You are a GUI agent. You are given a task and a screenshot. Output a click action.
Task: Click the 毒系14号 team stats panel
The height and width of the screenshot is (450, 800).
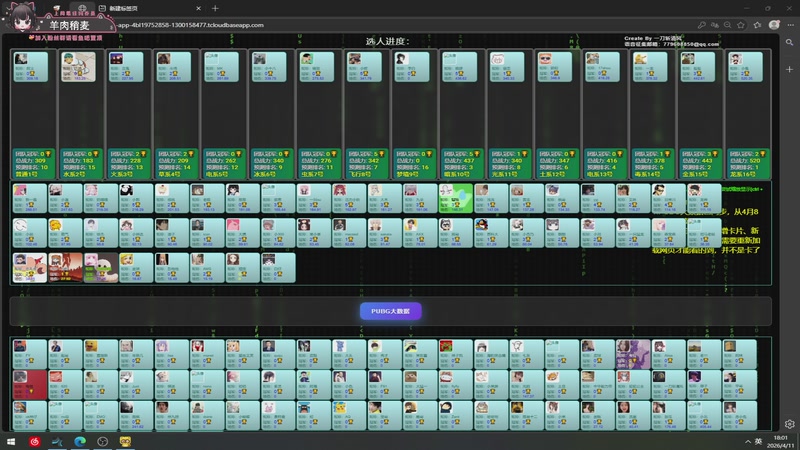pos(653,164)
